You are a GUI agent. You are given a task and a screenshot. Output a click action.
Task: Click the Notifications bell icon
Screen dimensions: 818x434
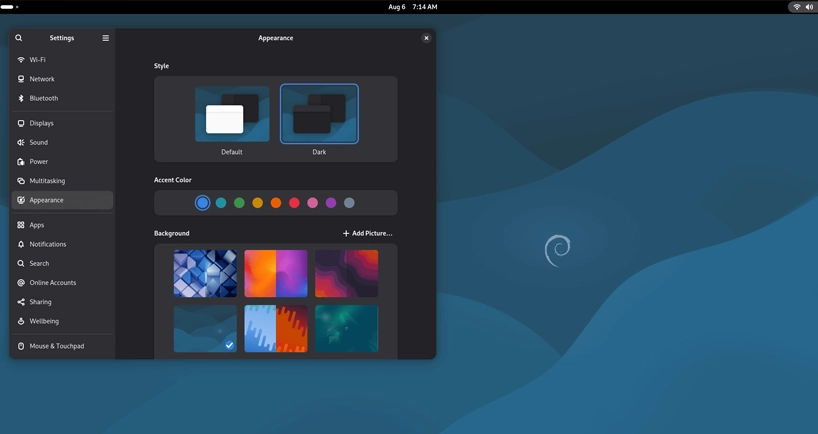coord(21,245)
